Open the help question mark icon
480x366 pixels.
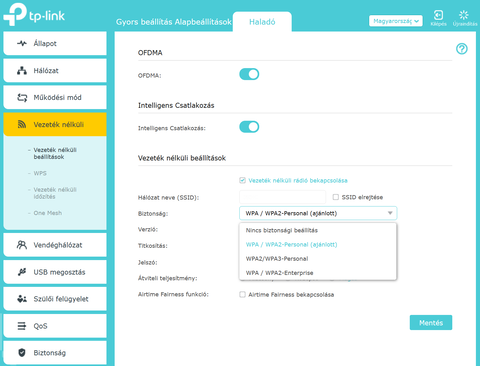tap(462, 49)
